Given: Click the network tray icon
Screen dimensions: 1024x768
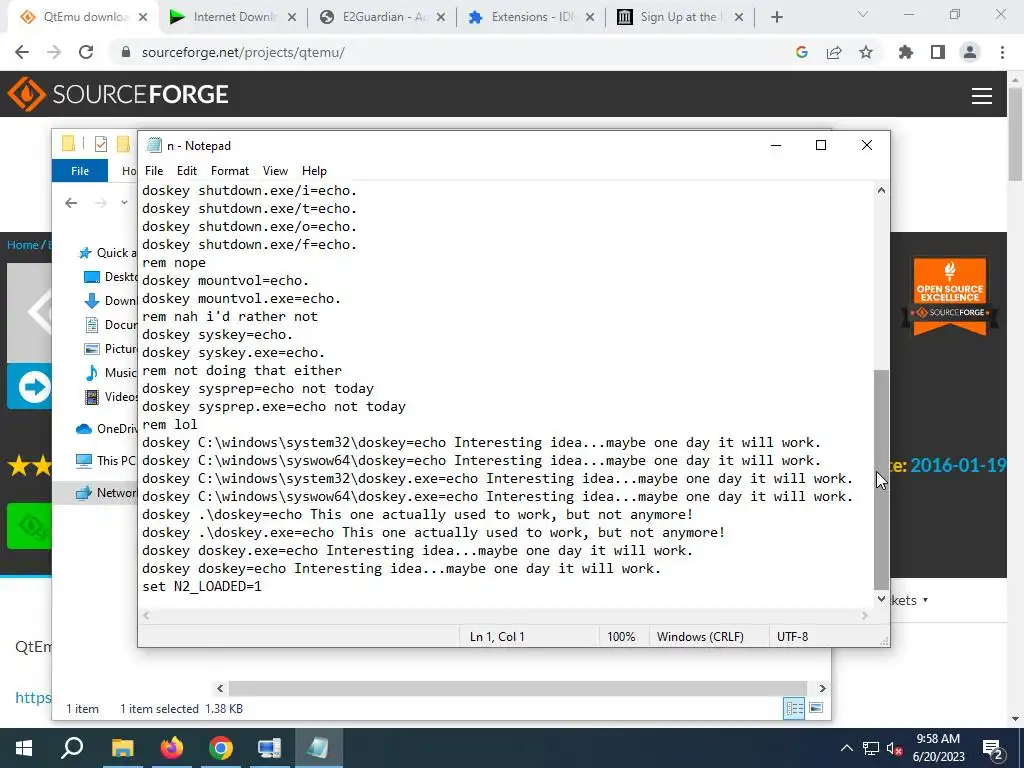Looking at the screenshot, I should (871, 748).
